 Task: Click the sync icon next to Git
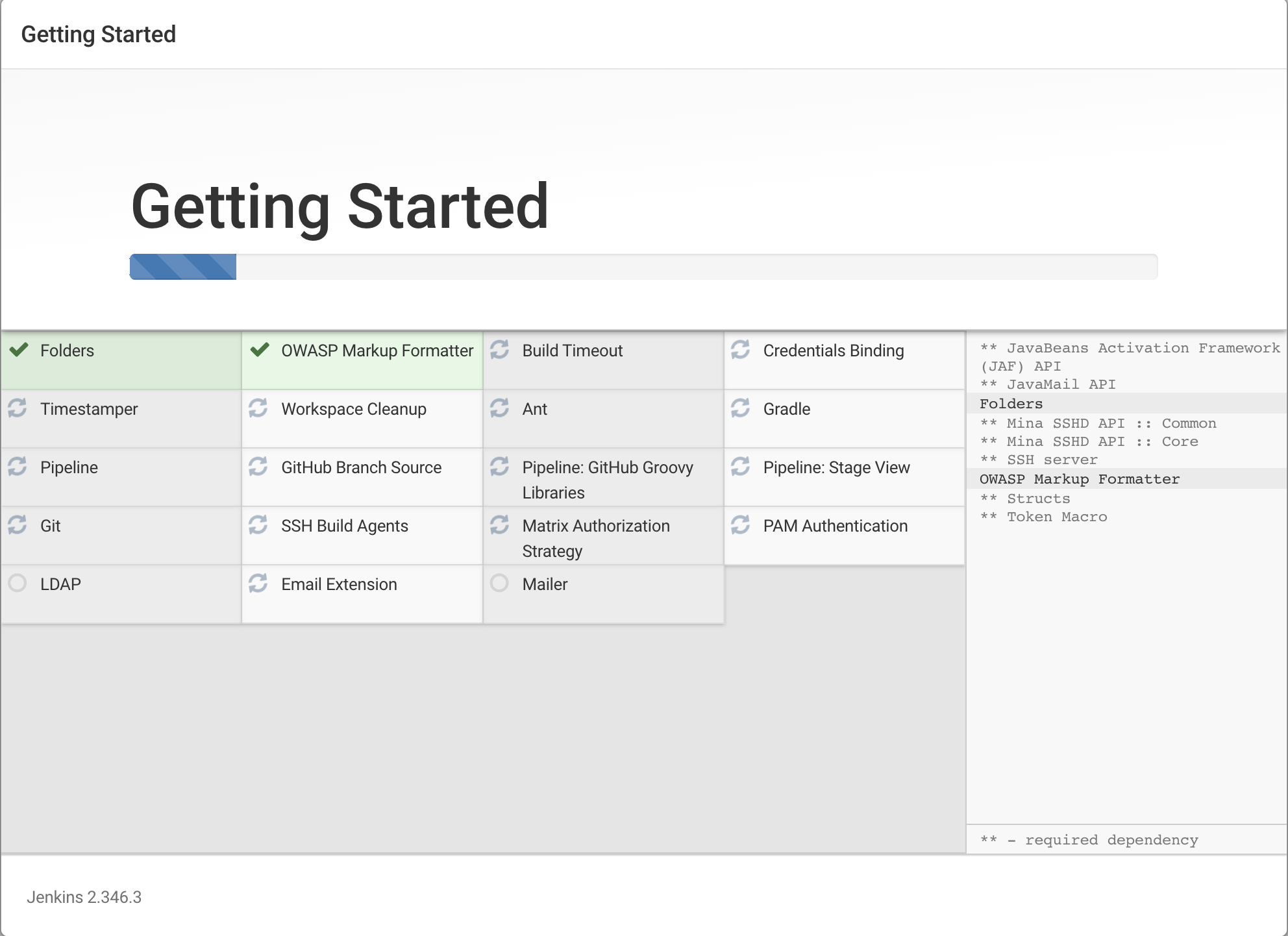[18, 525]
